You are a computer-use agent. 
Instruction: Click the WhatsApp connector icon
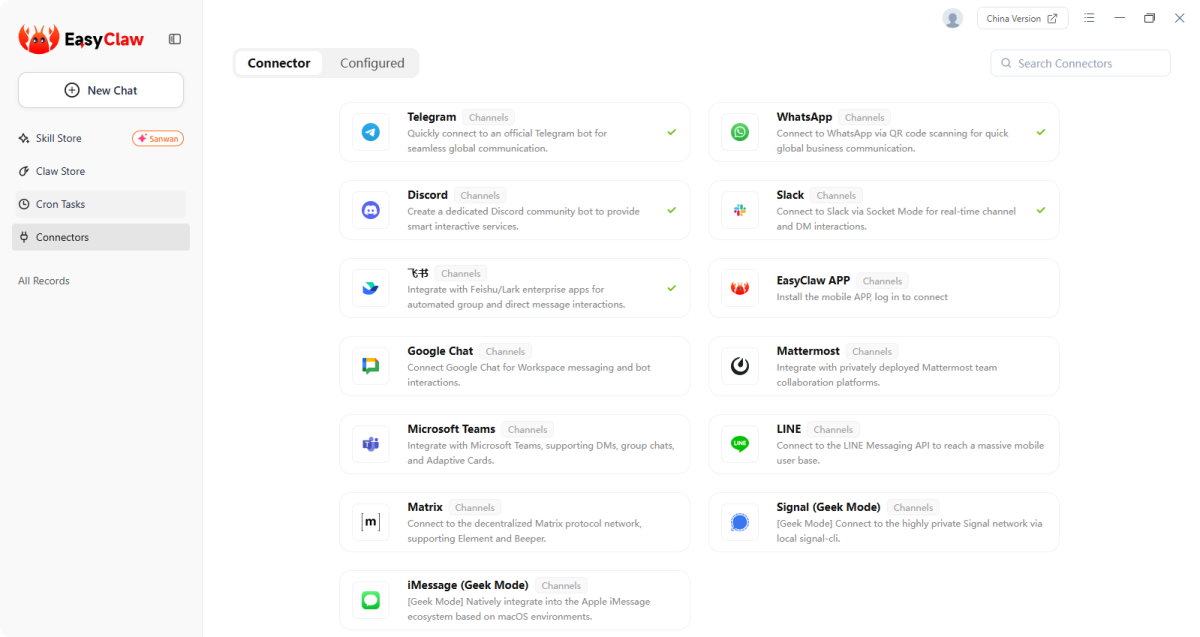click(740, 132)
